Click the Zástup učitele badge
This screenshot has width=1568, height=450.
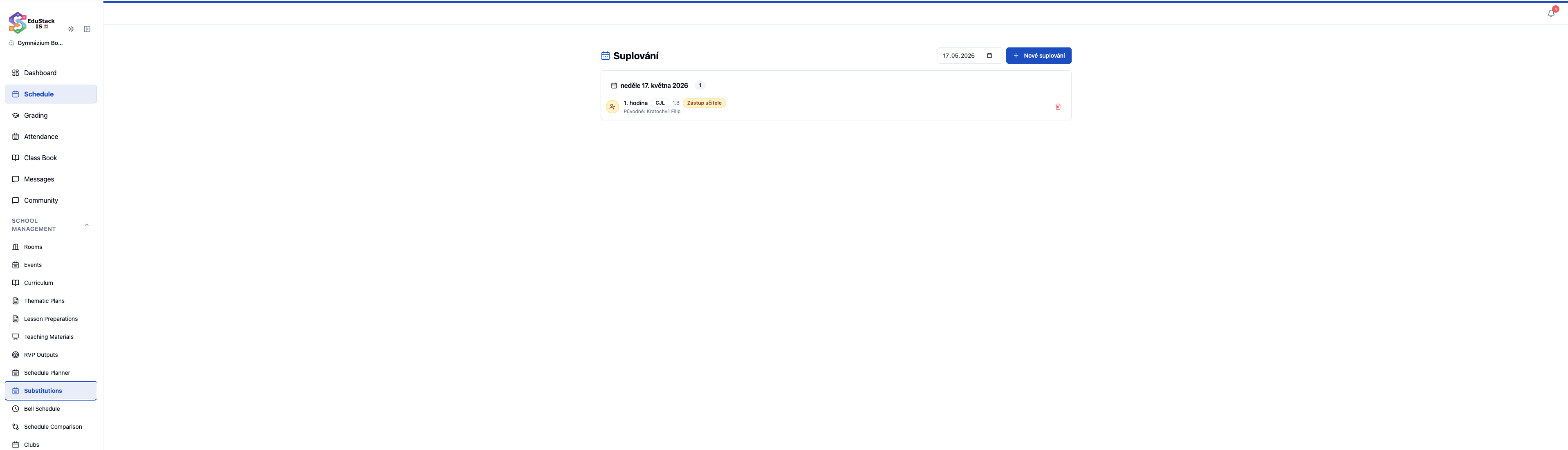tap(704, 103)
